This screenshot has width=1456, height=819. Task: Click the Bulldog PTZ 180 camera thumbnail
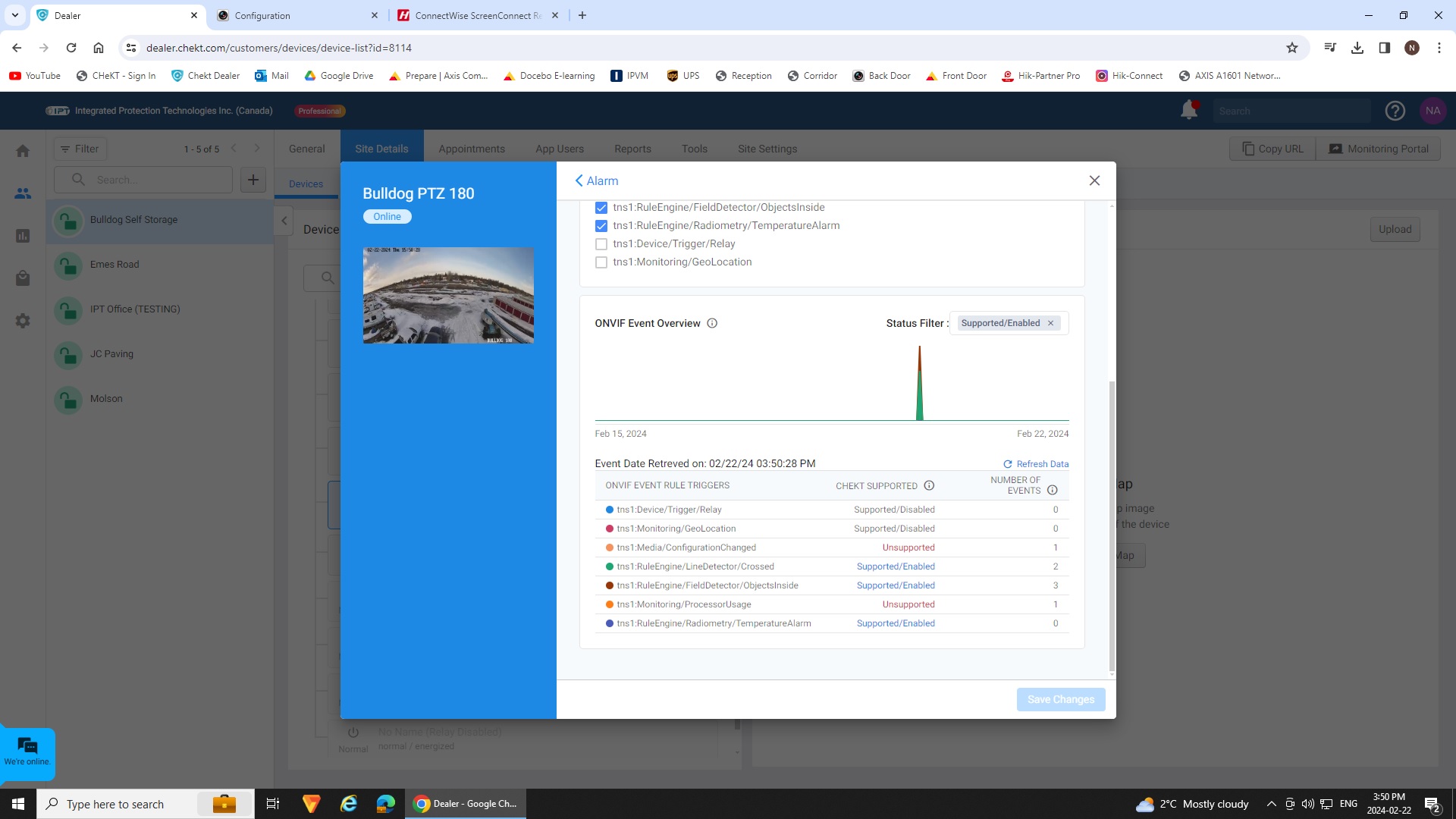[448, 295]
